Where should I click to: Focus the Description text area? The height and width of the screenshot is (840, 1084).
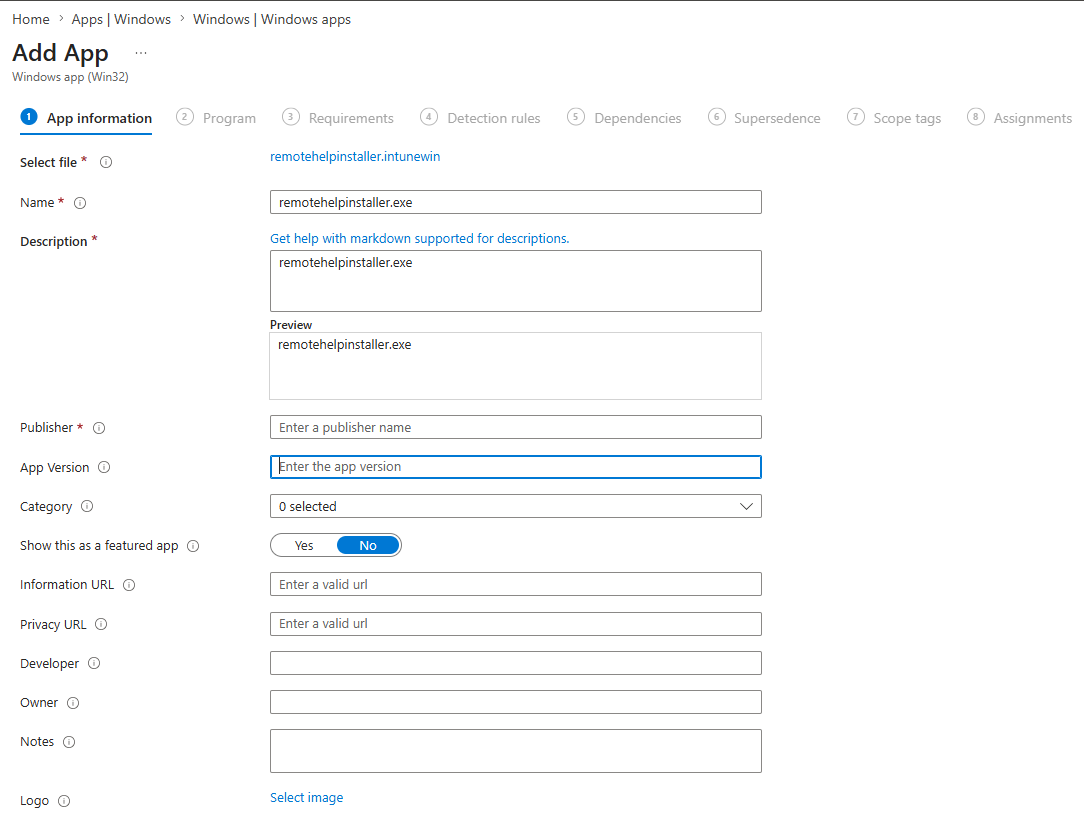point(516,281)
